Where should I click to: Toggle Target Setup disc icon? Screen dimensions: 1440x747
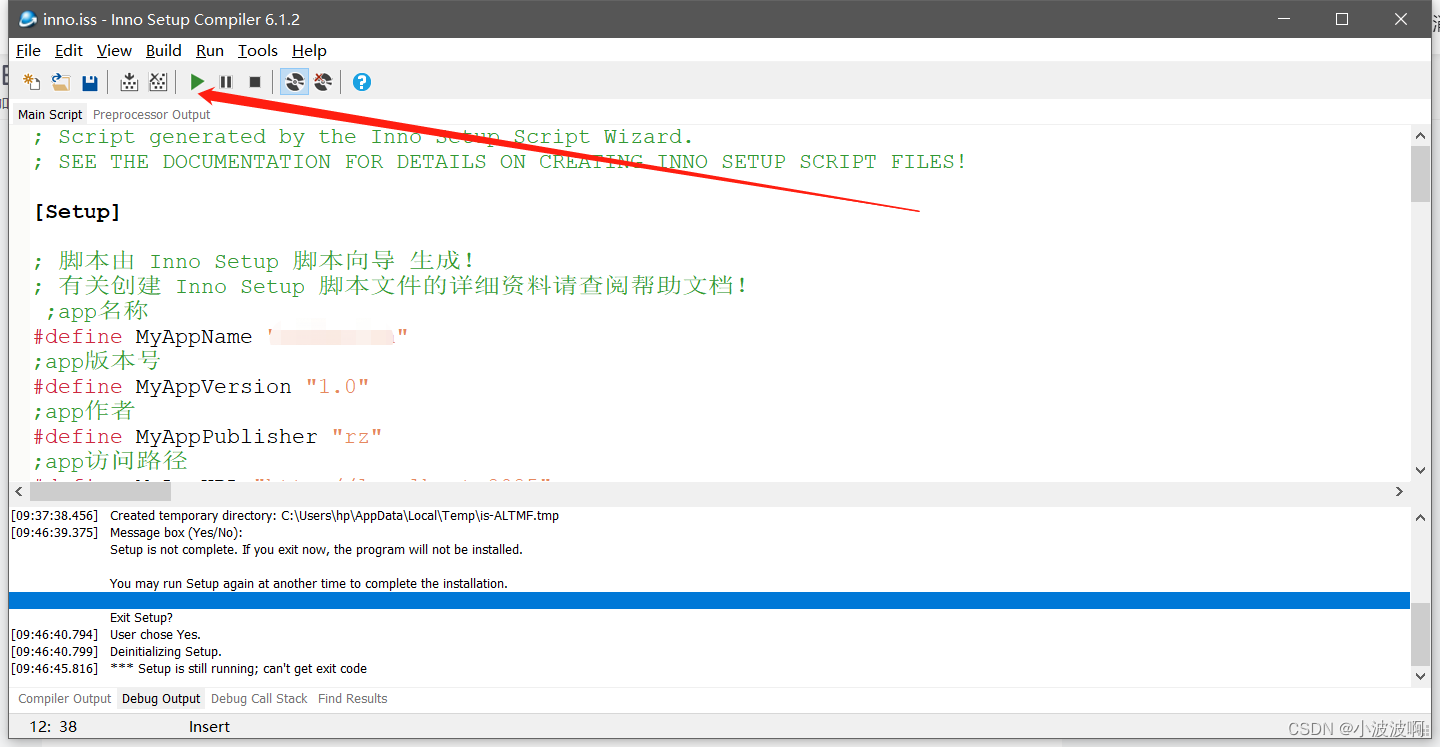[294, 82]
